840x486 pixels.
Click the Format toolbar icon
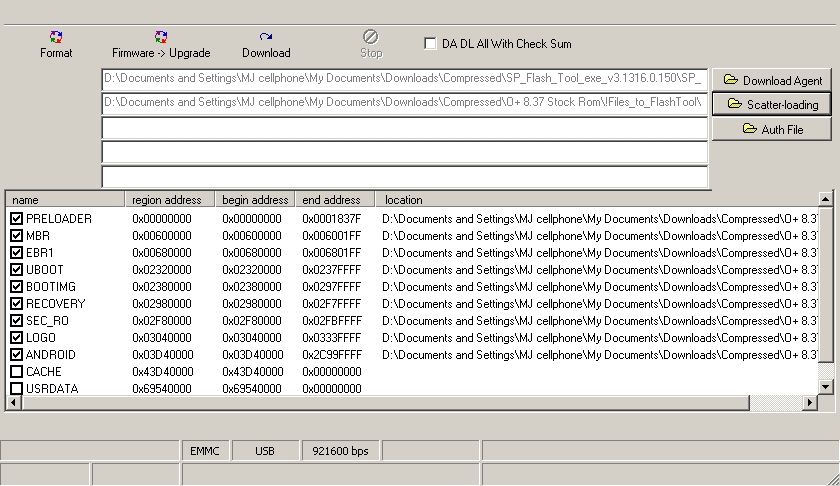(56, 38)
